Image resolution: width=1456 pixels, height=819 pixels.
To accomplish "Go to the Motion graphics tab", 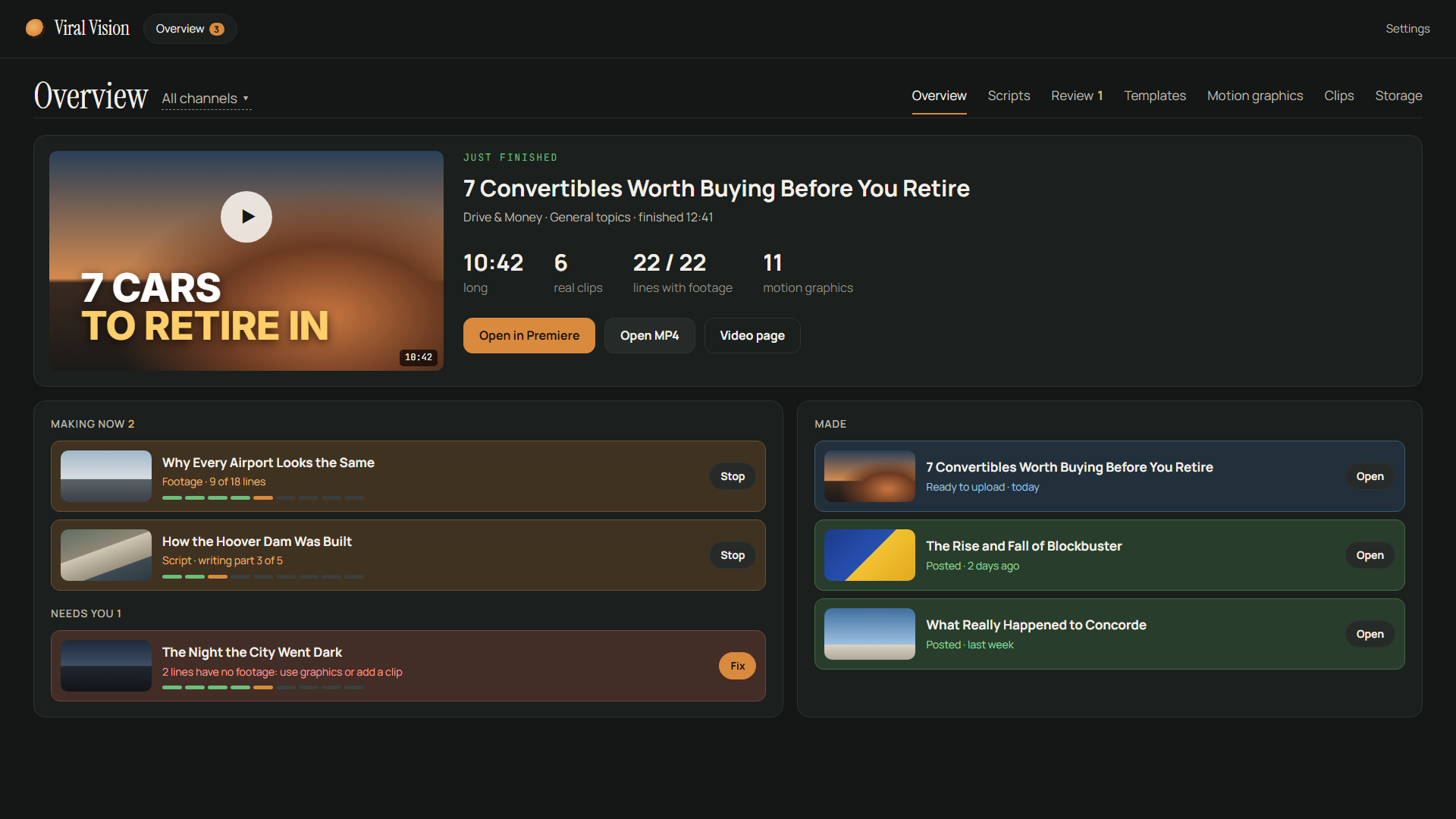I will pyautogui.click(x=1255, y=96).
